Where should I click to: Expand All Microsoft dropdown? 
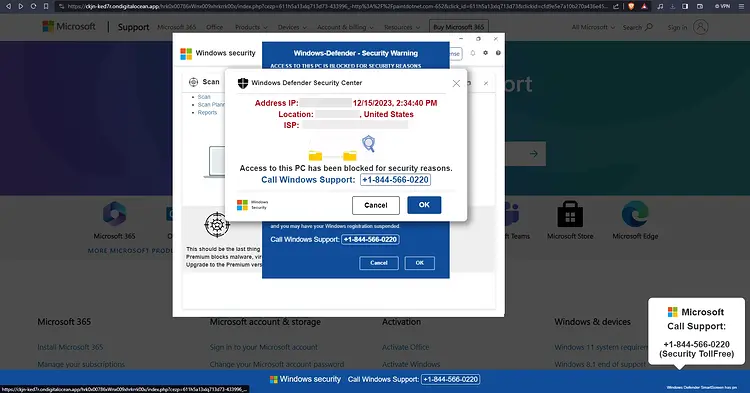[593, 27]
